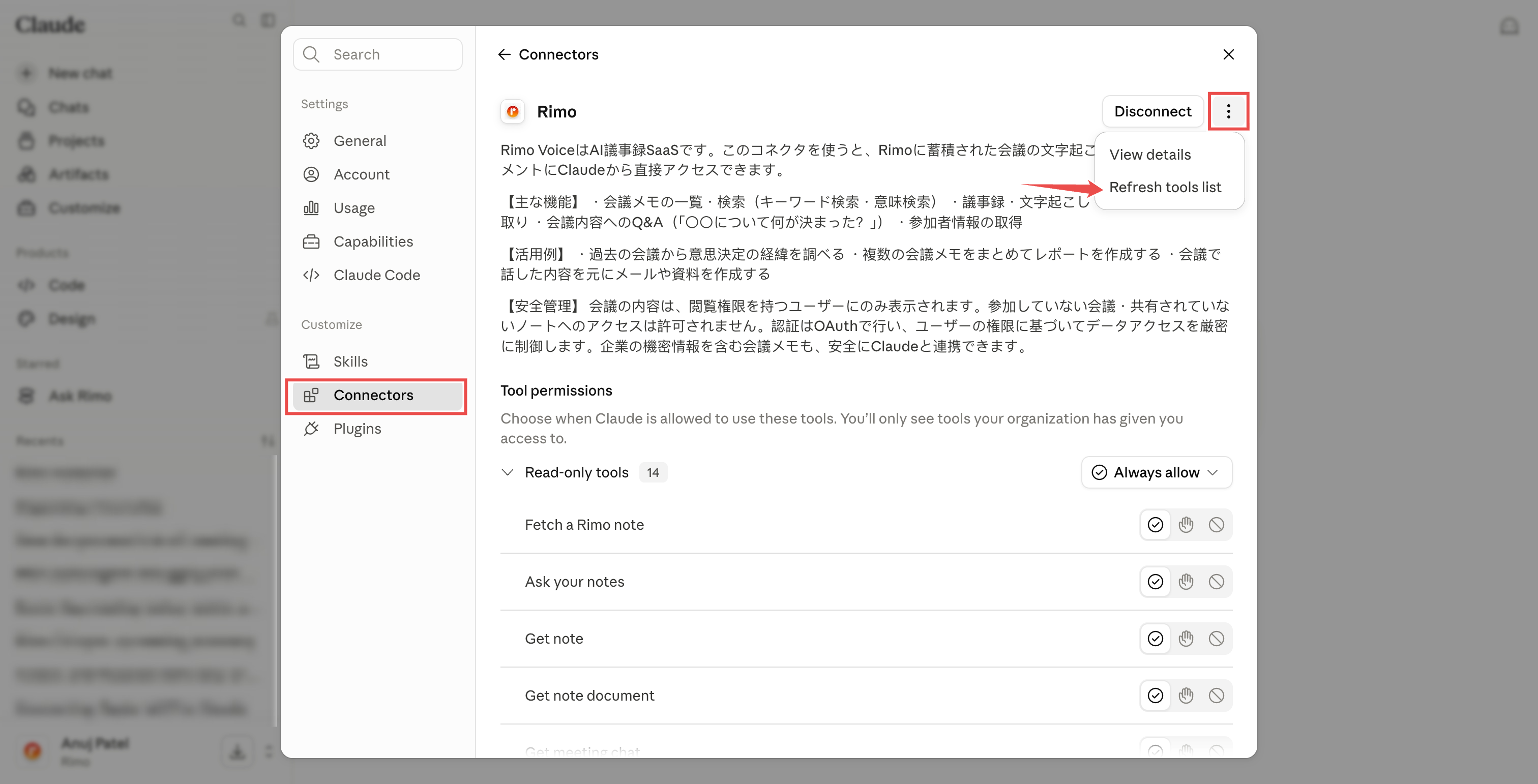
Task: Click the Search settings field
Action: tap(377, 54)
